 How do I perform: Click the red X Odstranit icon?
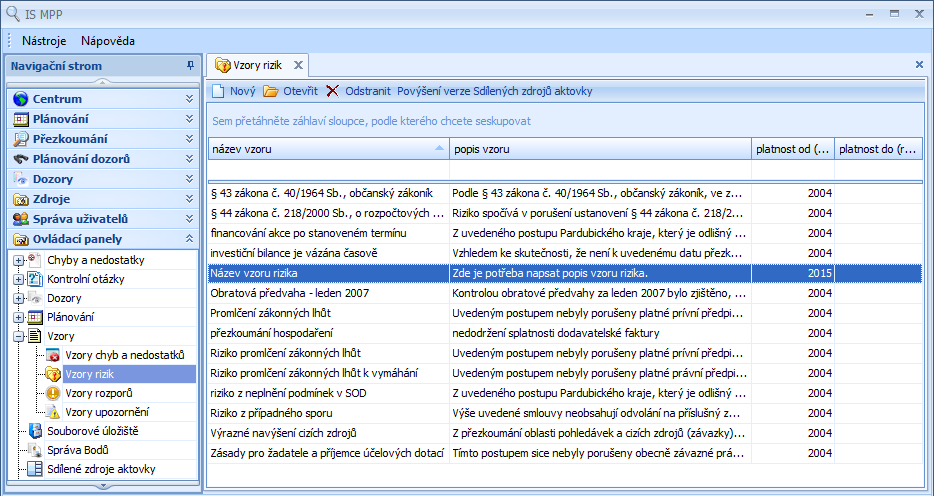coord(332,91)
